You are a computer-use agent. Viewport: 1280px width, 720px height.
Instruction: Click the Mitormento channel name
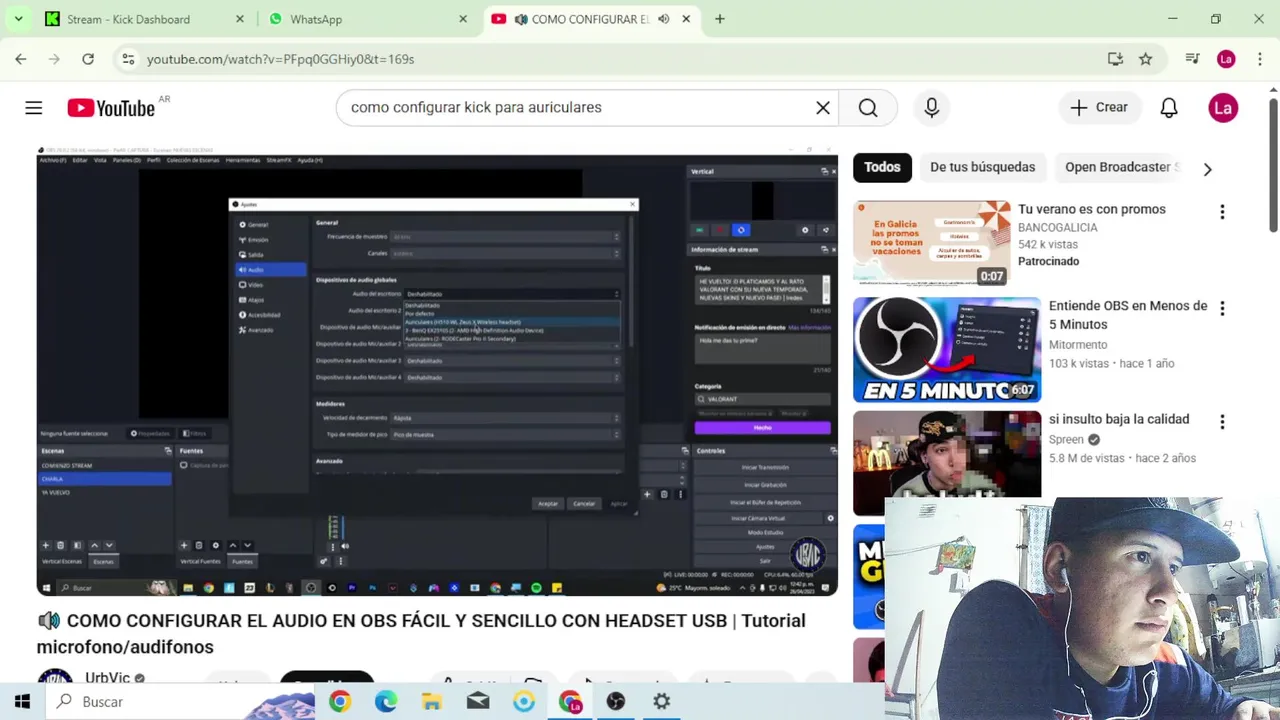tap(1078, 344)
